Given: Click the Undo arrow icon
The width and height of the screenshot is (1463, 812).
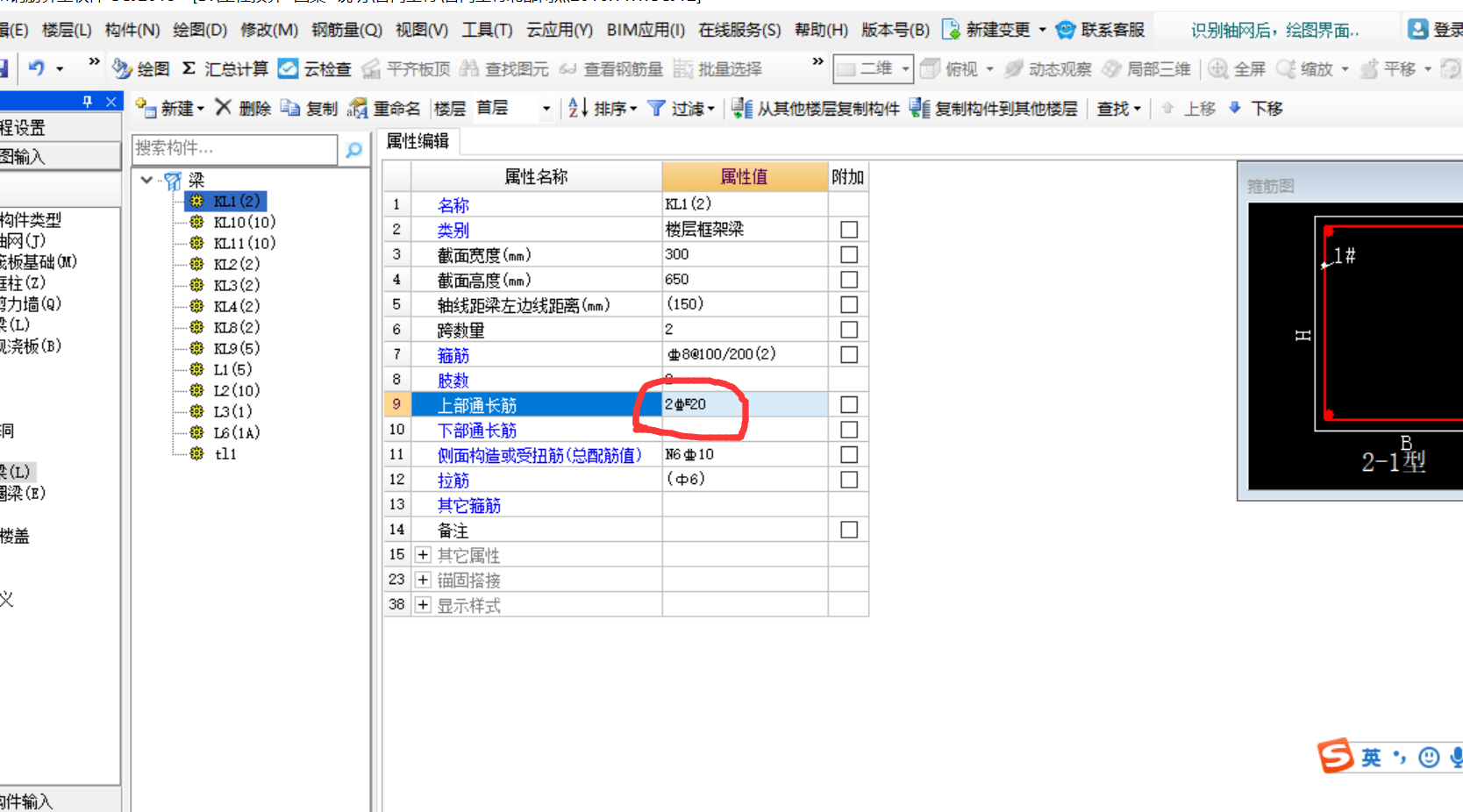Looking at the screenshot, I should [36, 68].
